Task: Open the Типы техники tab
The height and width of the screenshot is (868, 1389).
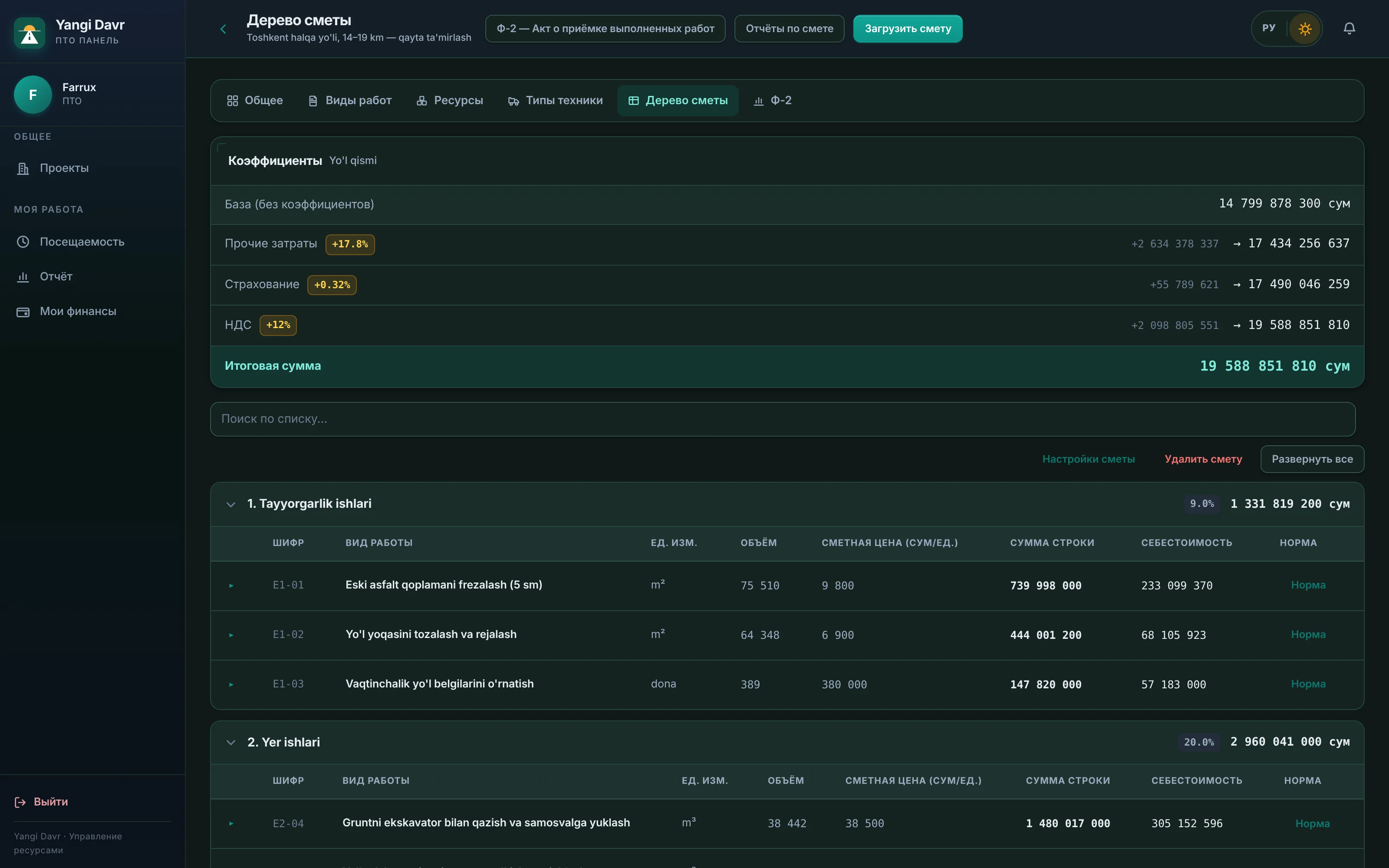Action: click(556, 100)
